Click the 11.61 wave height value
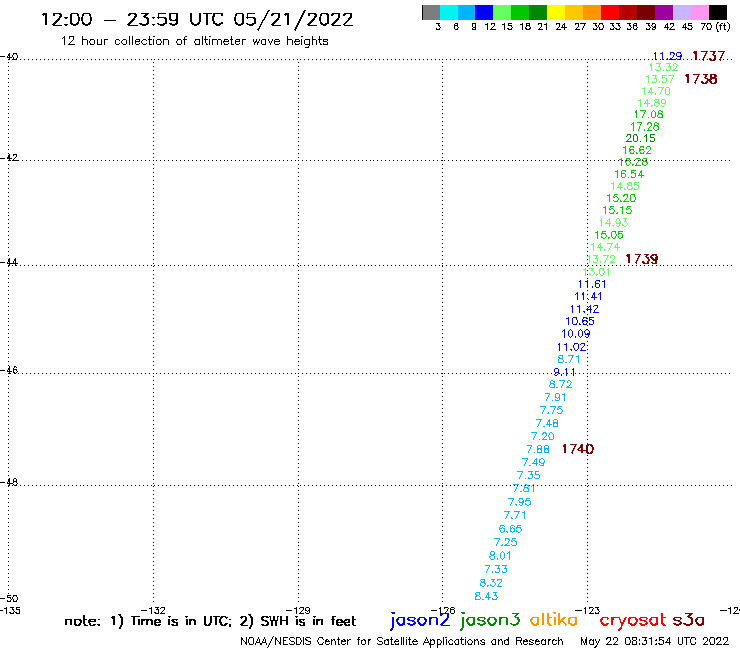Image resolution: width=740 pixels, height=650 pixels. [x=592, y=284]
